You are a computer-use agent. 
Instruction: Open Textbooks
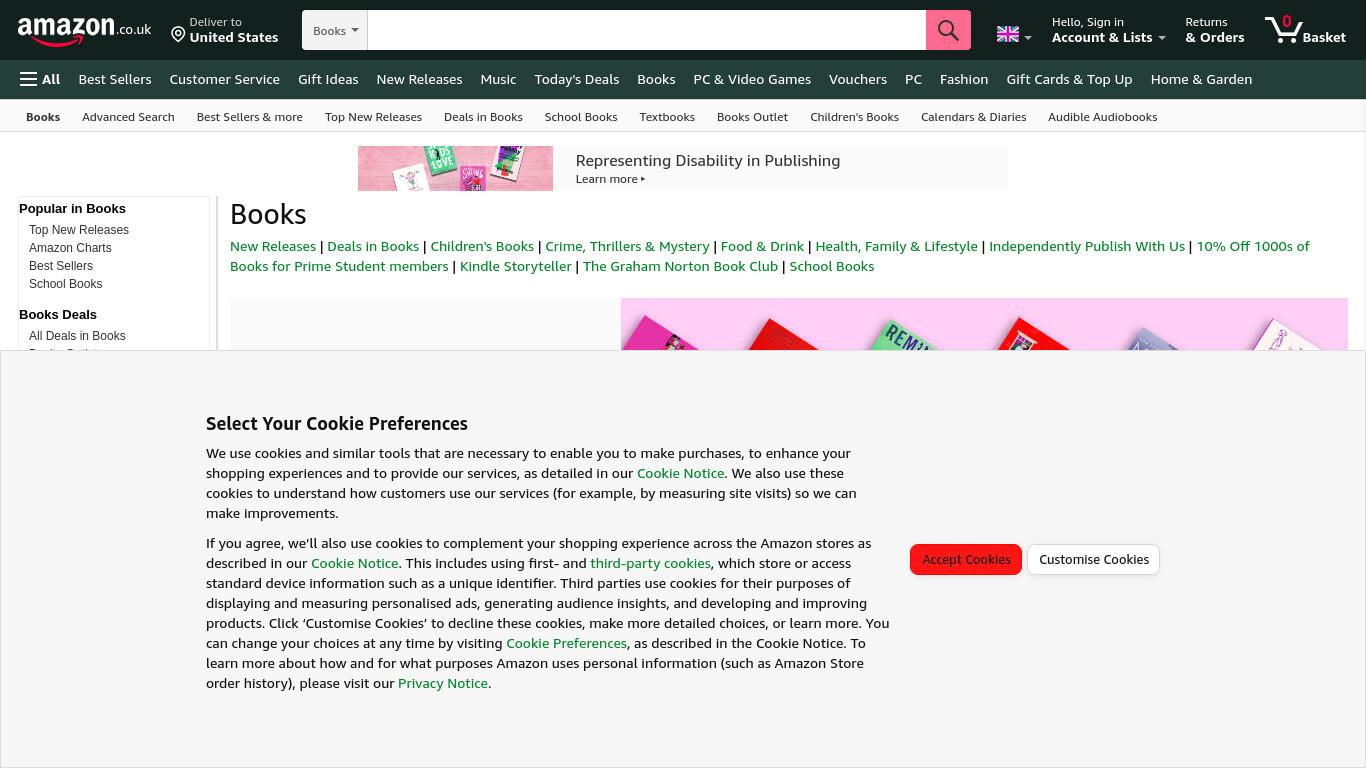pos(667,117)
